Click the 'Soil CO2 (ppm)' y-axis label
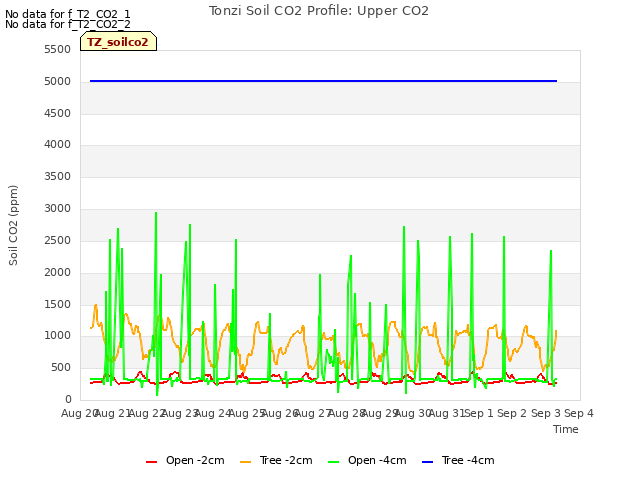 point(13,225)
